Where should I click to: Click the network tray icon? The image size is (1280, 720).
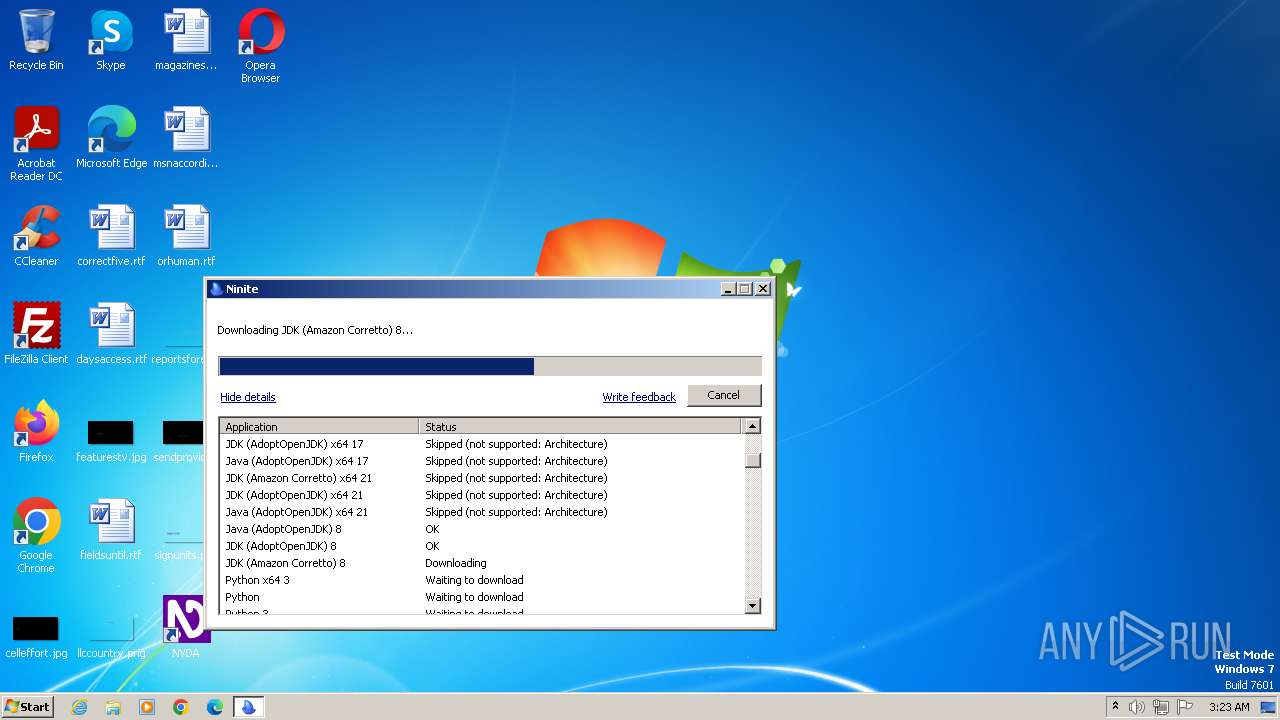point(1161,707)
